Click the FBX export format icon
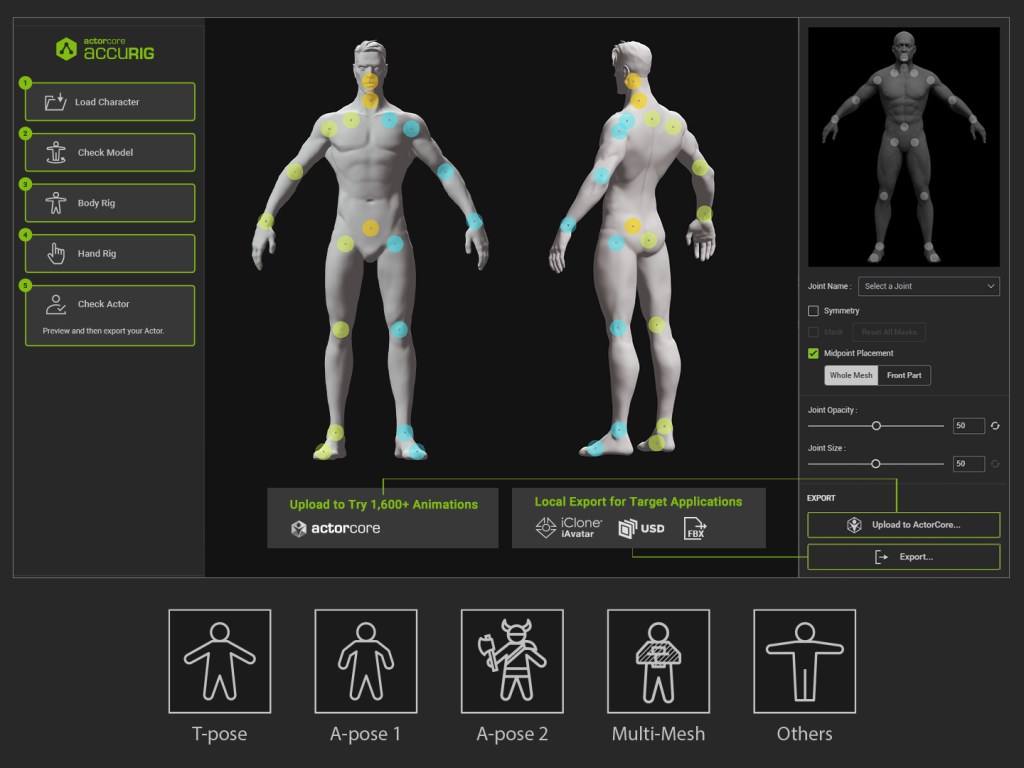The image size is (1024, 768). coord(695,528)
